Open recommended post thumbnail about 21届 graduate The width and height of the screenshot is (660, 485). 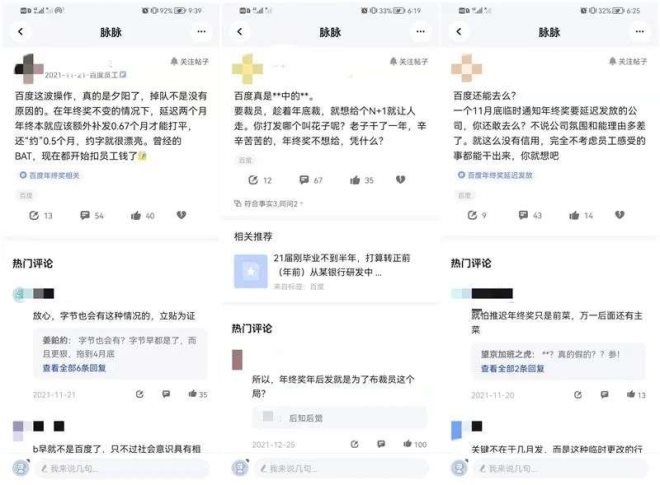(x=250, y=272)
